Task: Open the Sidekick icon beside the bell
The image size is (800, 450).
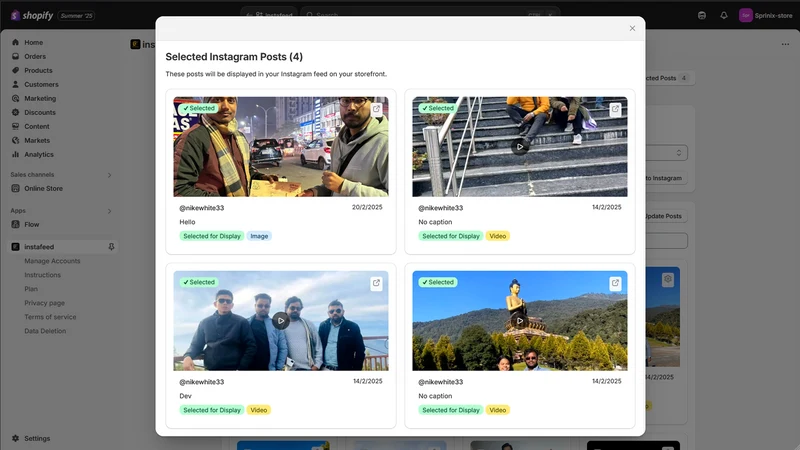Action: point(702,15)
